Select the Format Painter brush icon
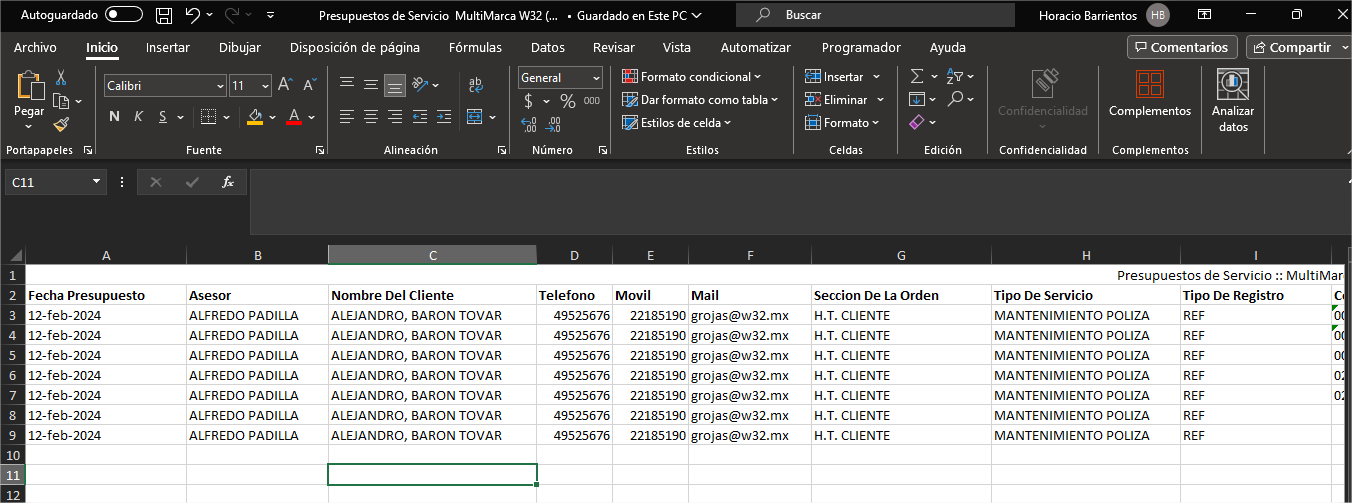Screen dimensions: 1352x503 pyautogui.click(x=61, y=124)
